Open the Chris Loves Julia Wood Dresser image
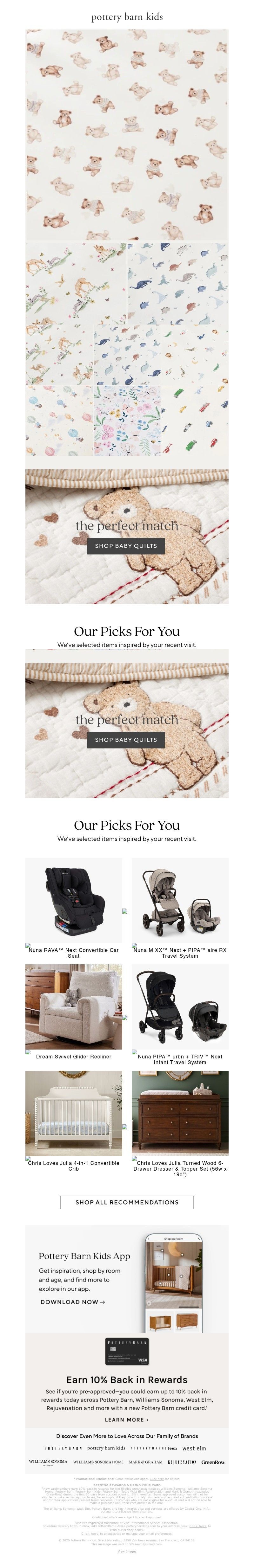Viewport: 254px width, 1568px height. (x=180, y=1113)
